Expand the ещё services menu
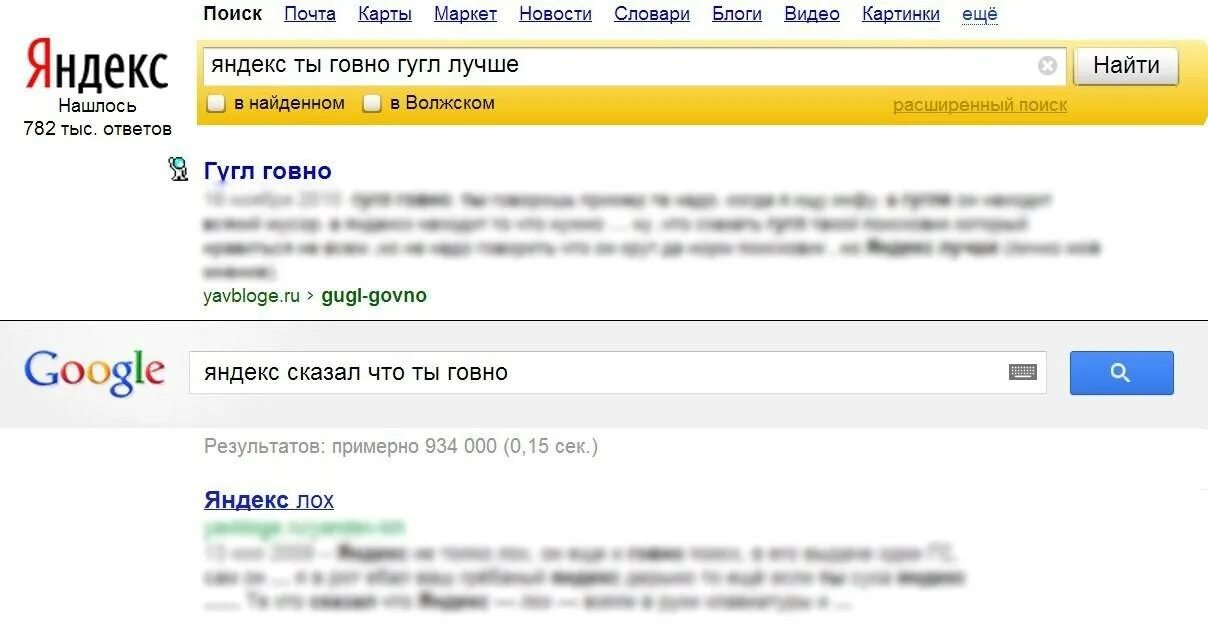 [x=980, y=14]
